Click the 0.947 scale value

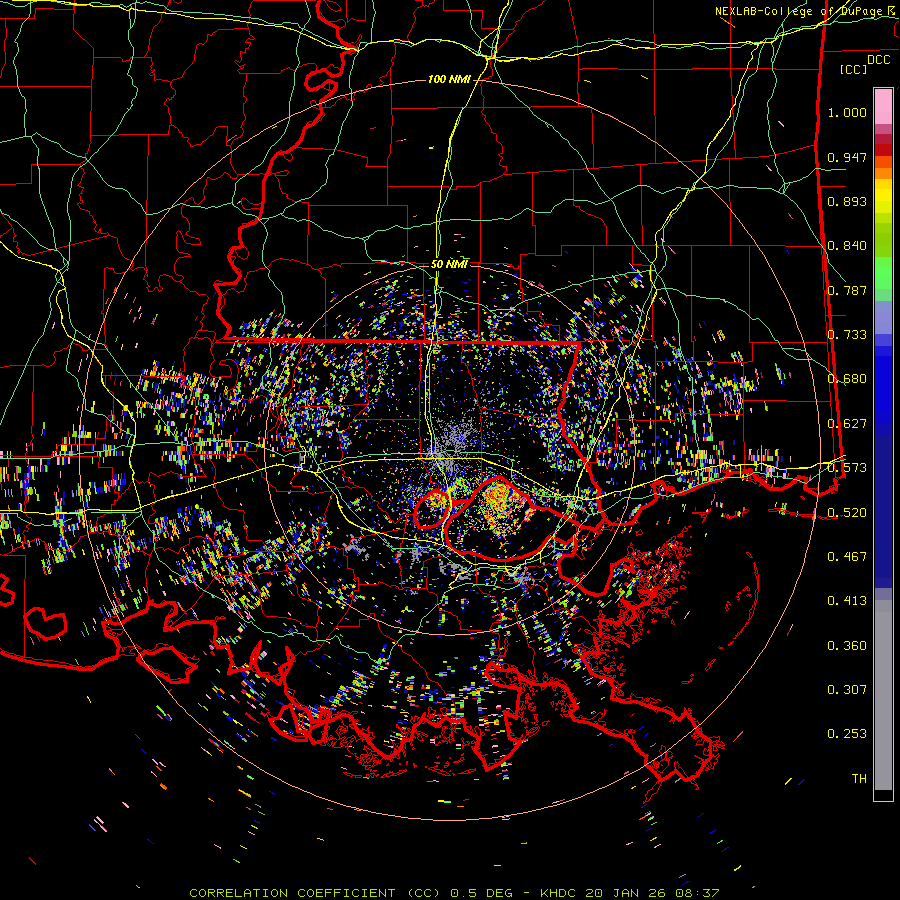pos(847,157)
